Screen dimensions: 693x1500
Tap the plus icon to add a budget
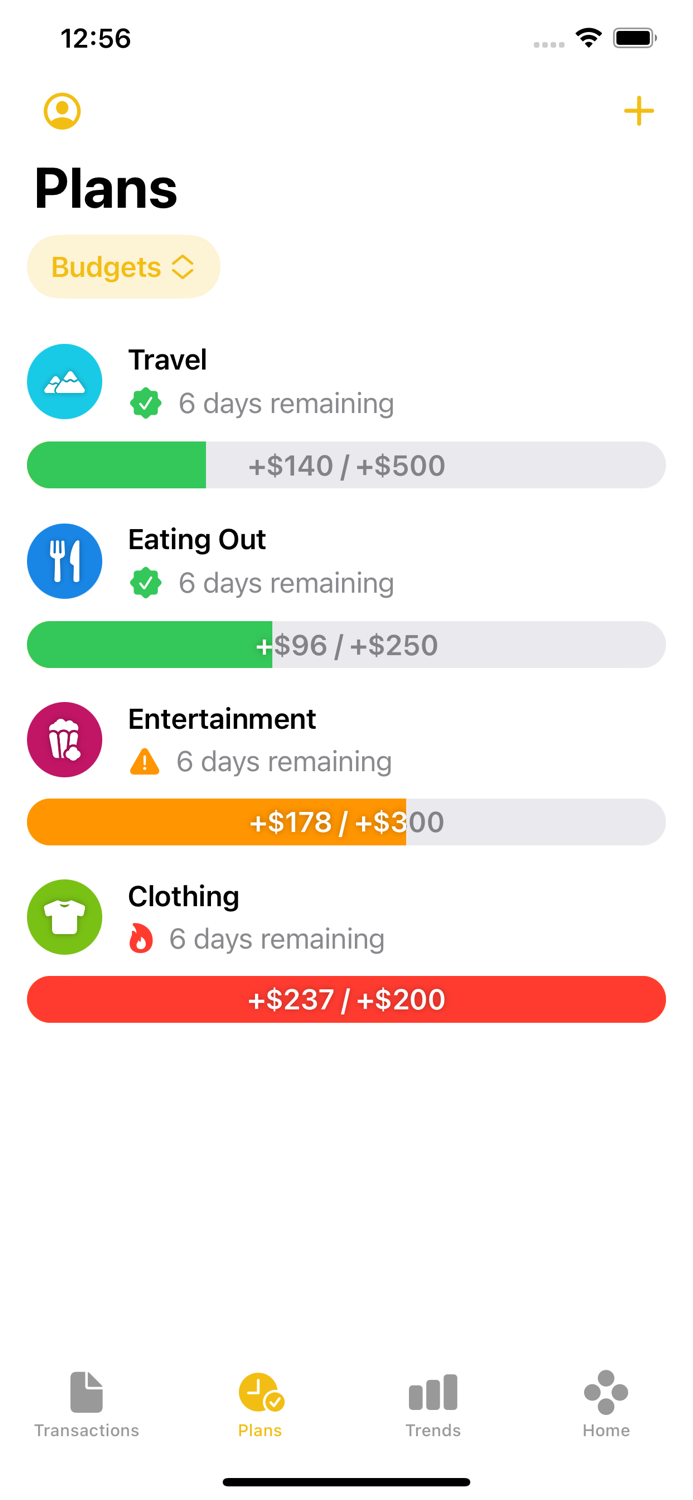pos(638,111)
